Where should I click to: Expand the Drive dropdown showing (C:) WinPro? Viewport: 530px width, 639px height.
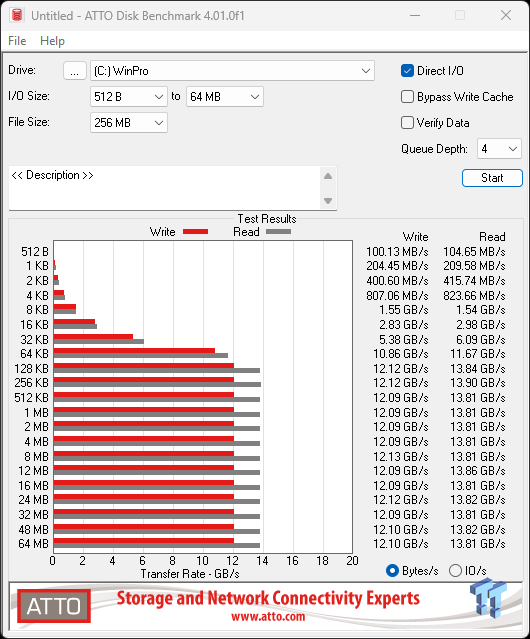232,71
